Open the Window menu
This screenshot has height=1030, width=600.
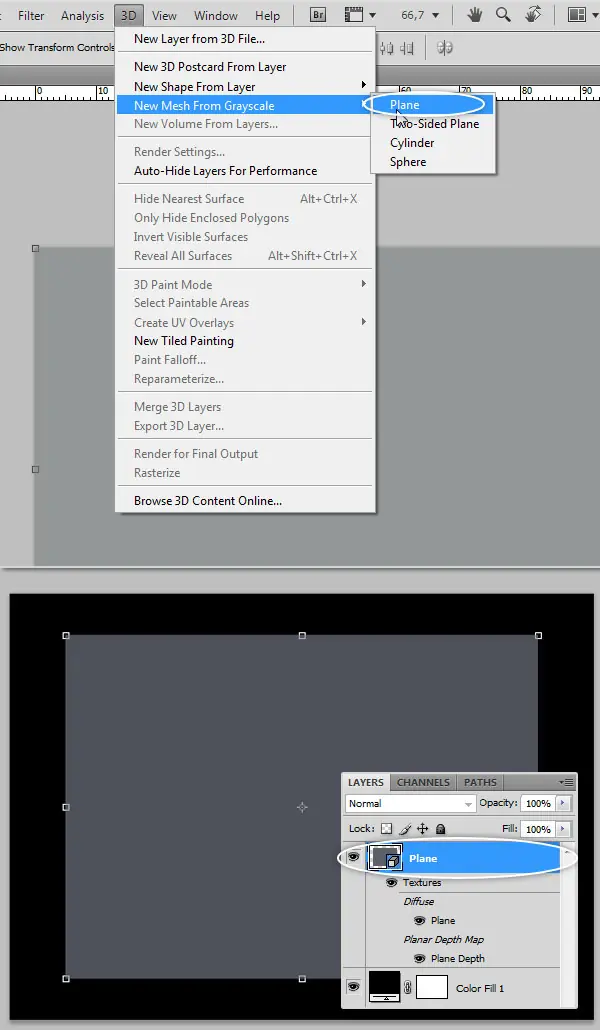pyautogui.click(x=216, y=15)
